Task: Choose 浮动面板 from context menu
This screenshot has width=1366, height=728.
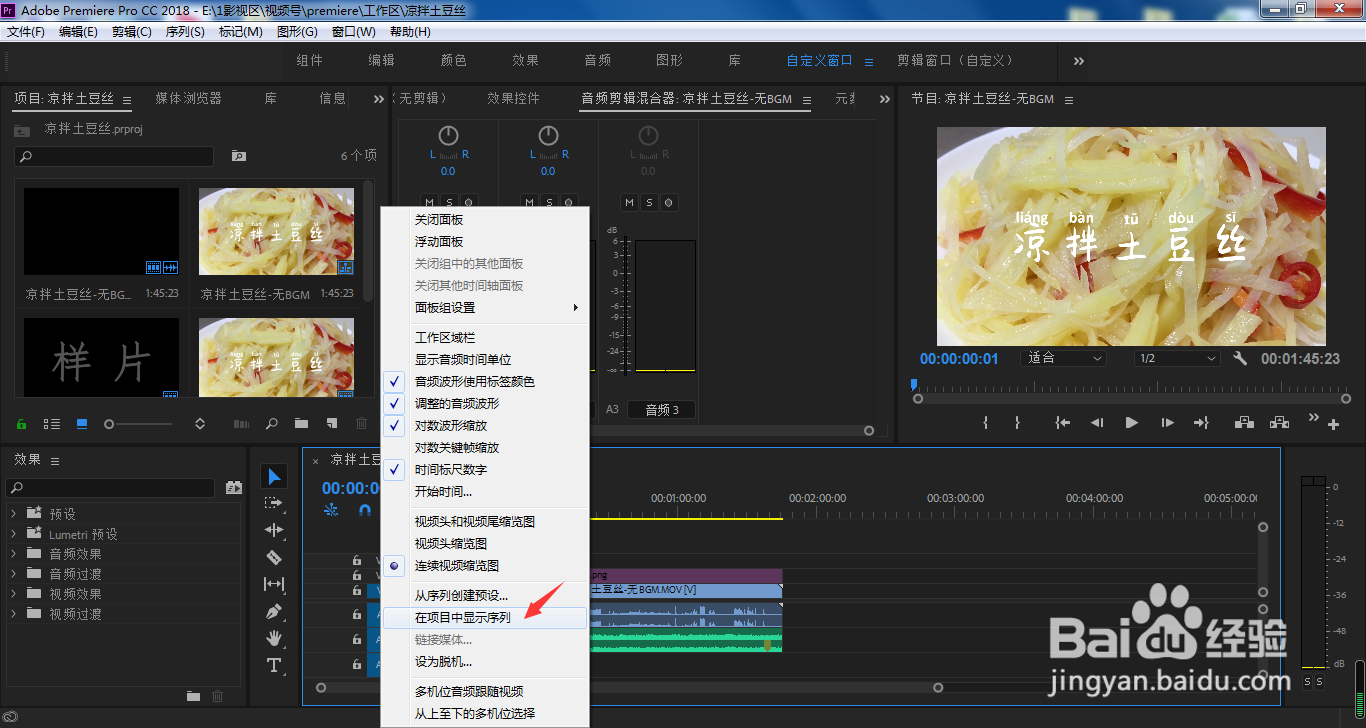Action: [485, 241]
